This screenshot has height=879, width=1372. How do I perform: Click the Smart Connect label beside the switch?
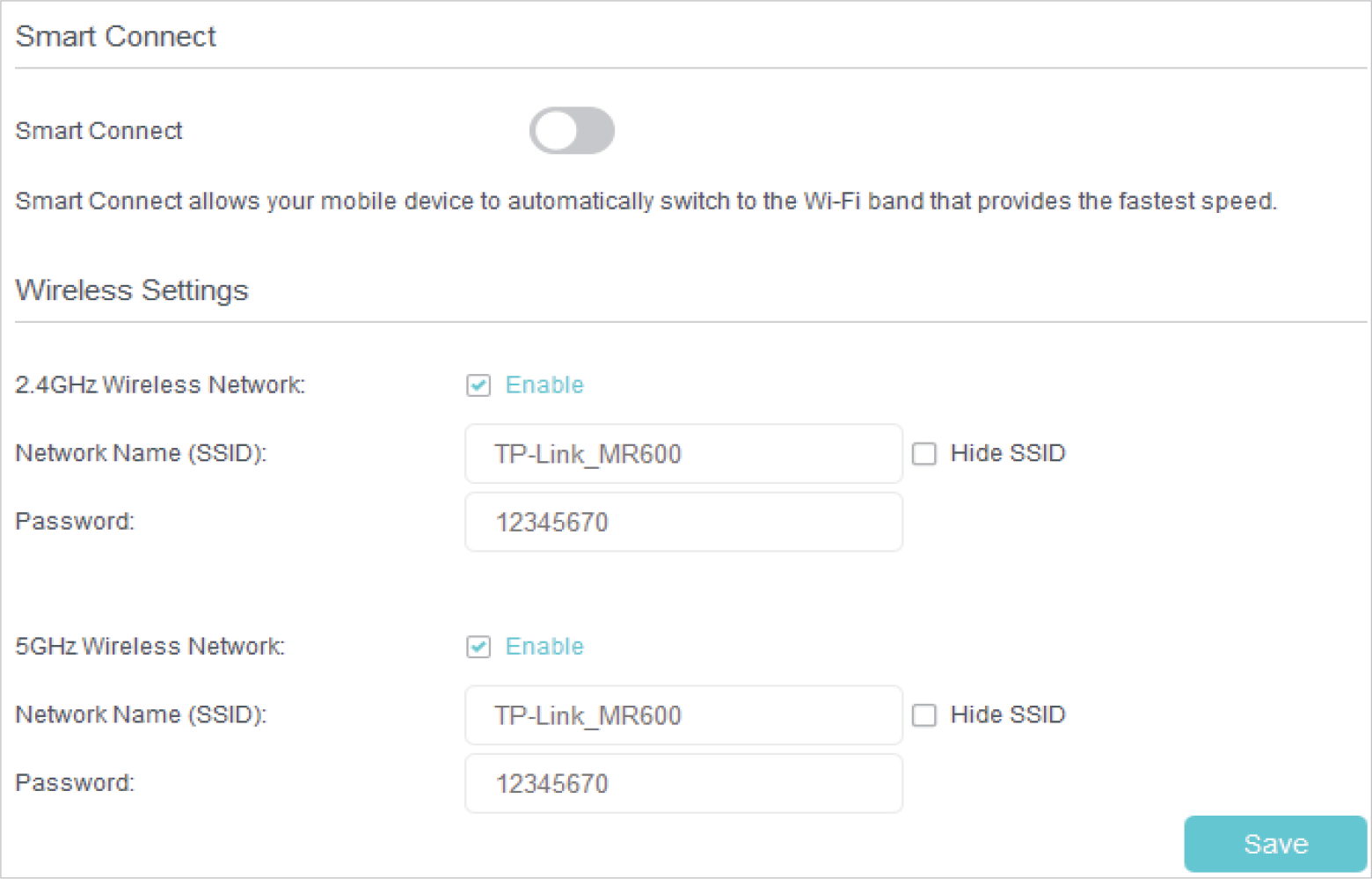(99, 131)
